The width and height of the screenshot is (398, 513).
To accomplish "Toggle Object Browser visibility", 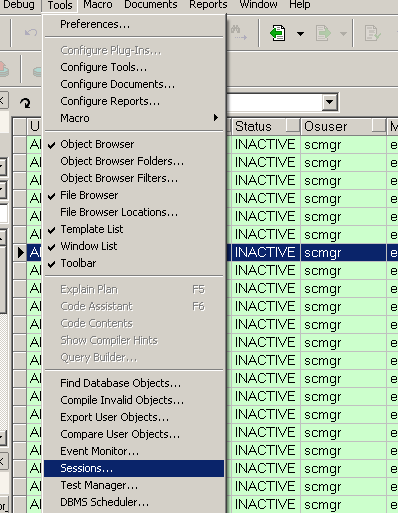I will click(134, 144).
